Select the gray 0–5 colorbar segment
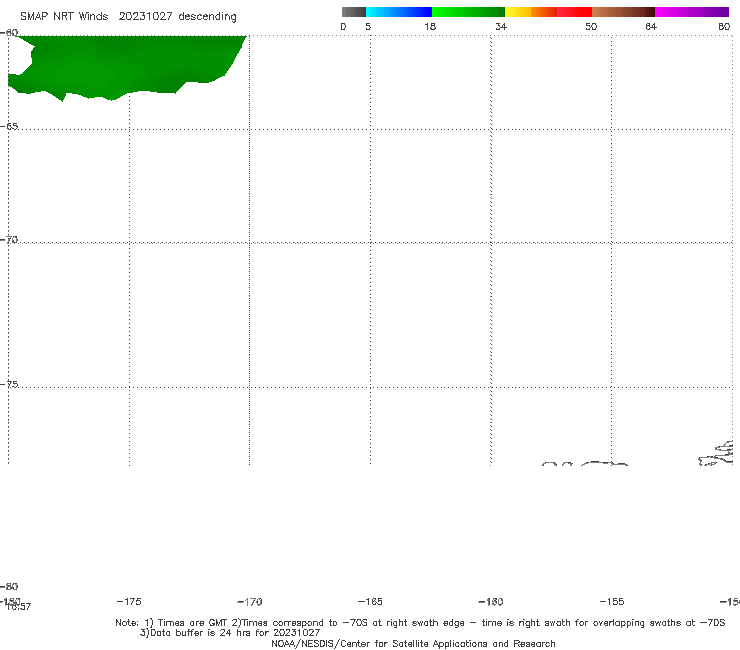740x650 pixels. pos(354,12)
